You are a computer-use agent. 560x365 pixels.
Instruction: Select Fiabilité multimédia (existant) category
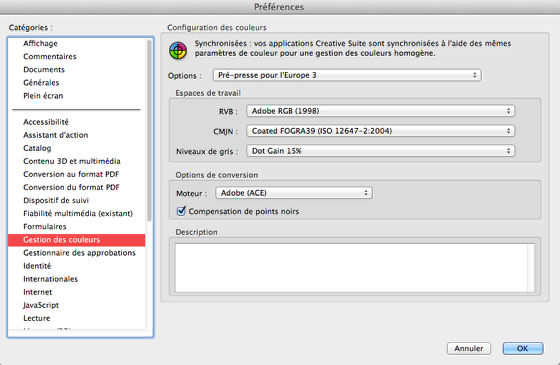tap(76, 214)
